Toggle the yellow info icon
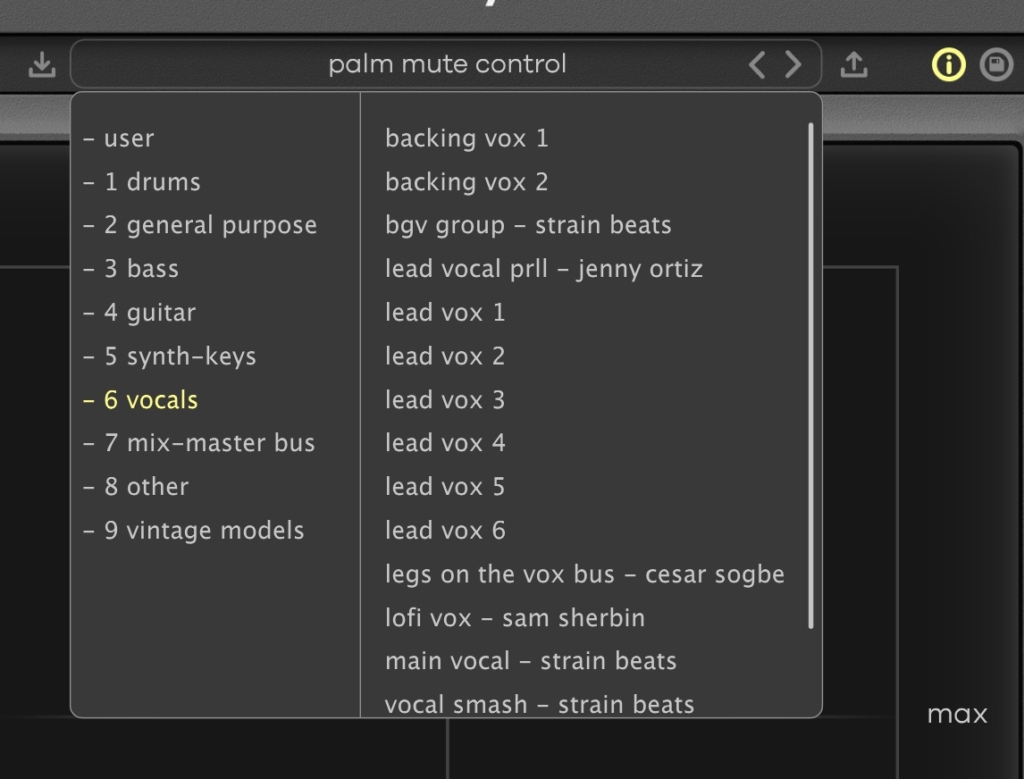 (948, 66)
